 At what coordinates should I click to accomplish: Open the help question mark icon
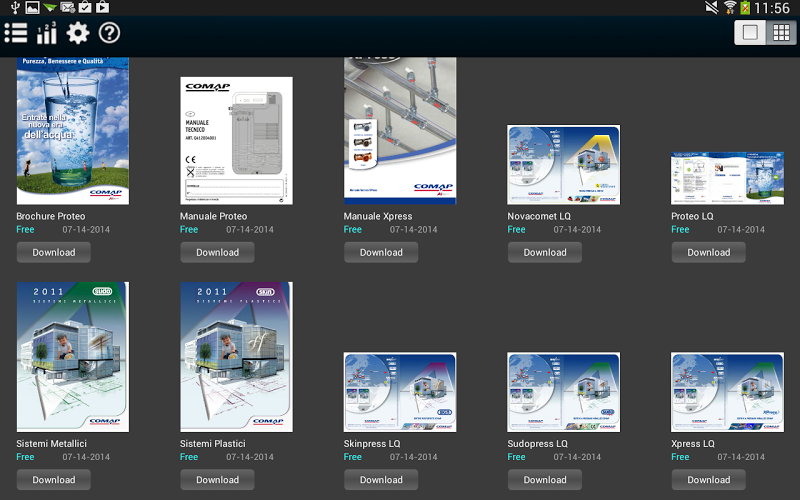(109, 33)
